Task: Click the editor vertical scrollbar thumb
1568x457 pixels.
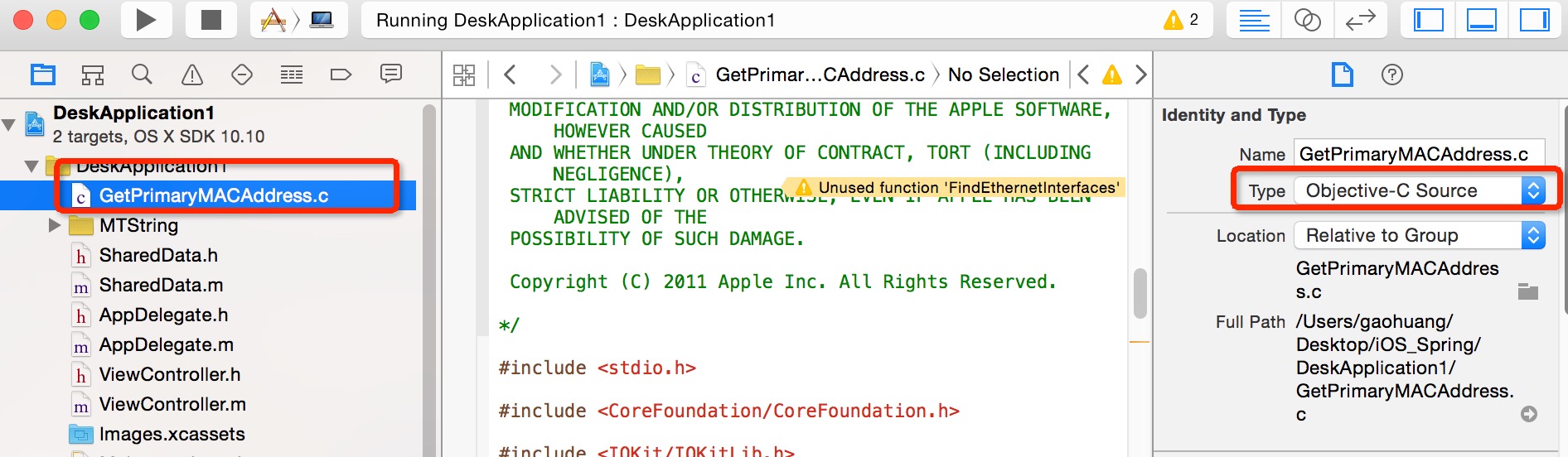Action: 1140,293
